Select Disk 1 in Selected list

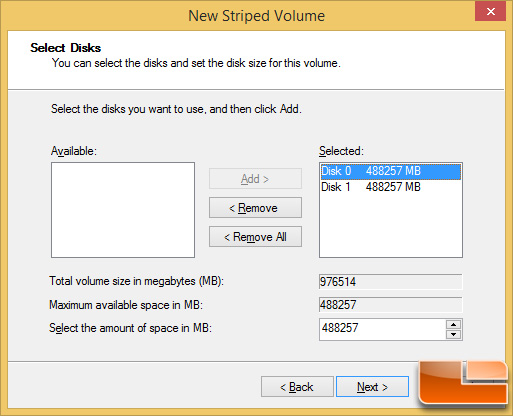[x=390, y=187]
